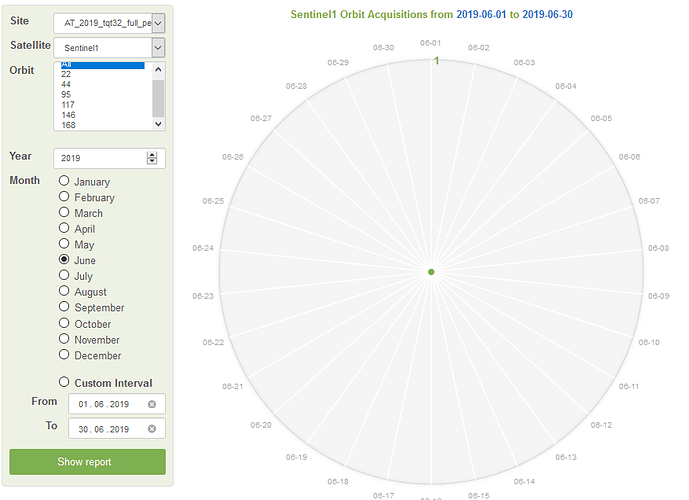Enable the Custom Interval radio button

[64, 382]
